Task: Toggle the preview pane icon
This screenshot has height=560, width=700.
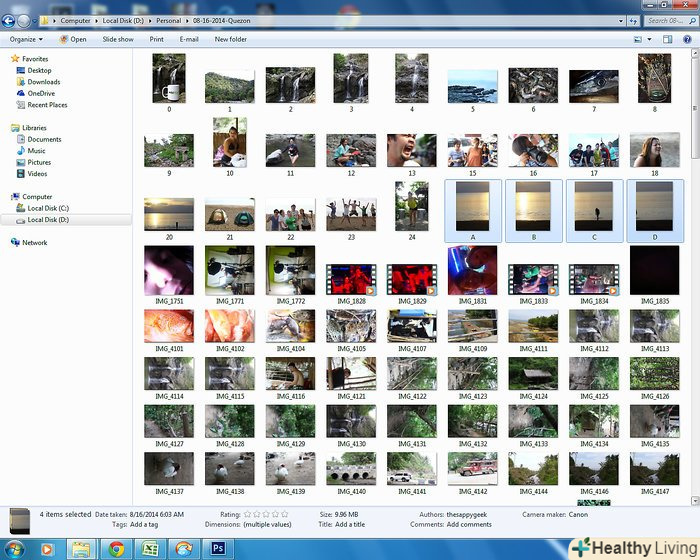Action: point(667,39)
